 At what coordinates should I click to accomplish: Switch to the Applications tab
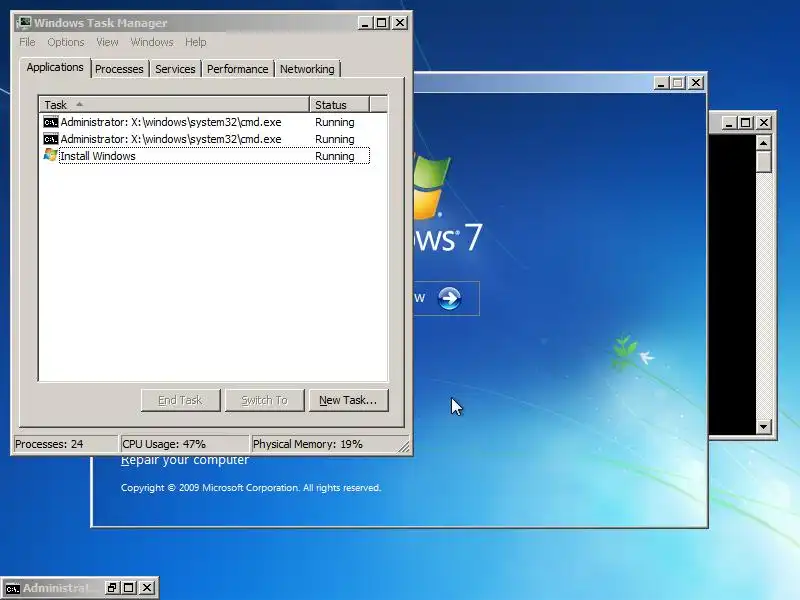pyautogui.click(x=55, y=67)
